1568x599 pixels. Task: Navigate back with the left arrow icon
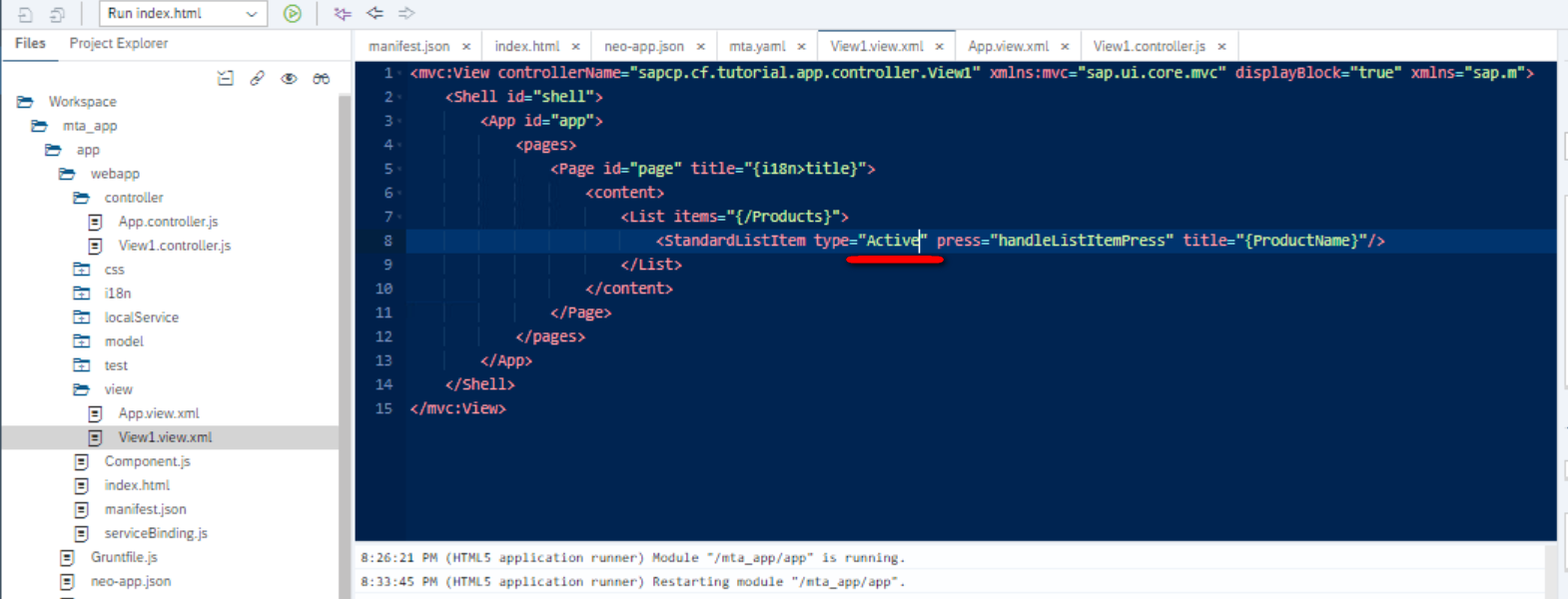coord(375,13)
